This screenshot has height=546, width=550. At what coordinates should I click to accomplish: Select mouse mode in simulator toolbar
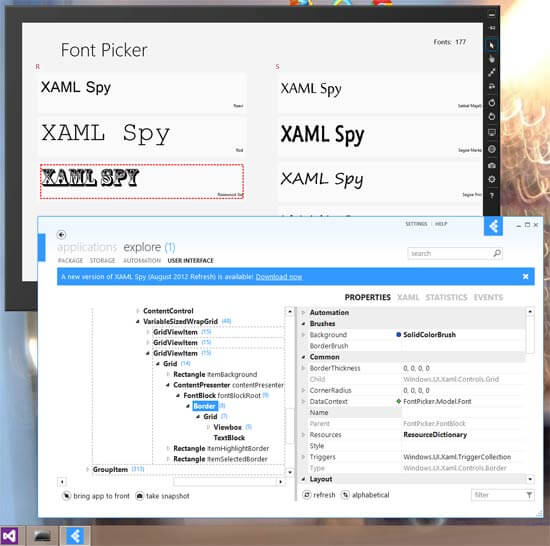coord(491,45)
